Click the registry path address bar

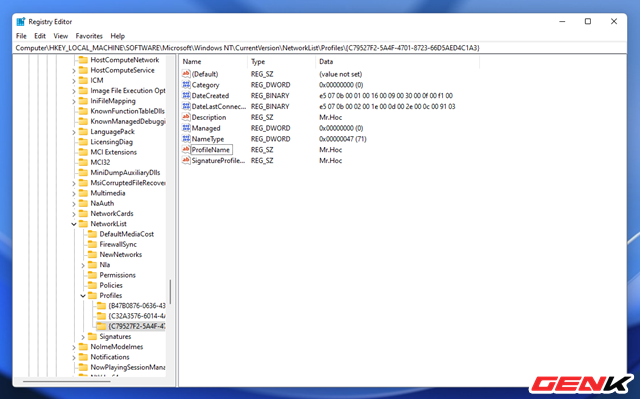[320, 48]
